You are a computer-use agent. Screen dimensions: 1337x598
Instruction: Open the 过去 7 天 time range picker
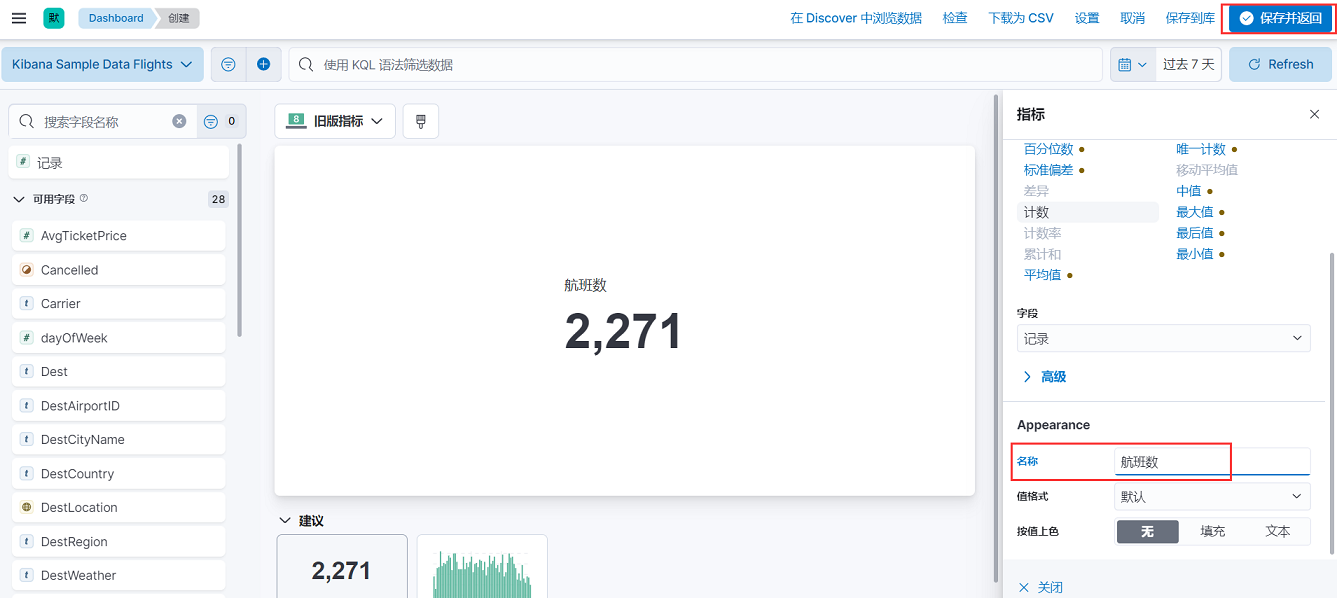pyautogui.click(x=1188, y=64)
